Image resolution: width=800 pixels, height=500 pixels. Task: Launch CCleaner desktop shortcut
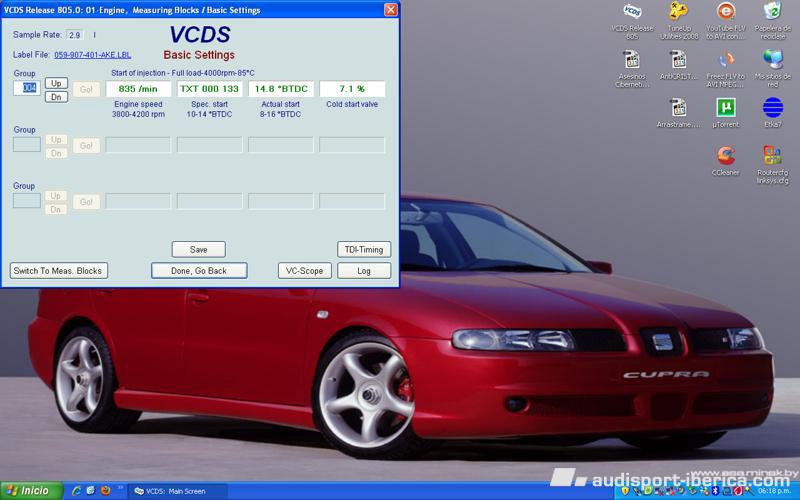[x=726, y=161]
